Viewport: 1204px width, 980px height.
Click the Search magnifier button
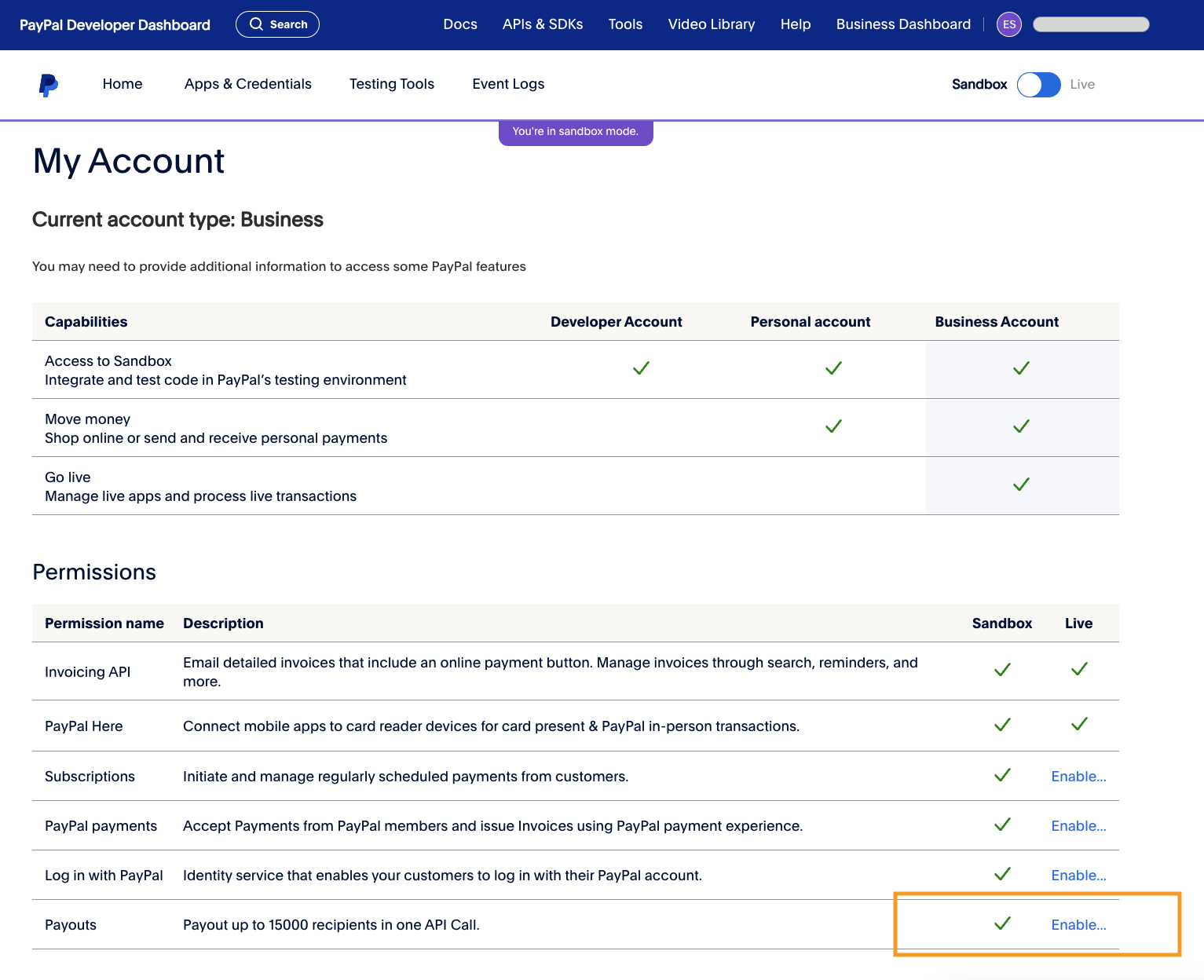pyautogui.click(x=277, y=24)
